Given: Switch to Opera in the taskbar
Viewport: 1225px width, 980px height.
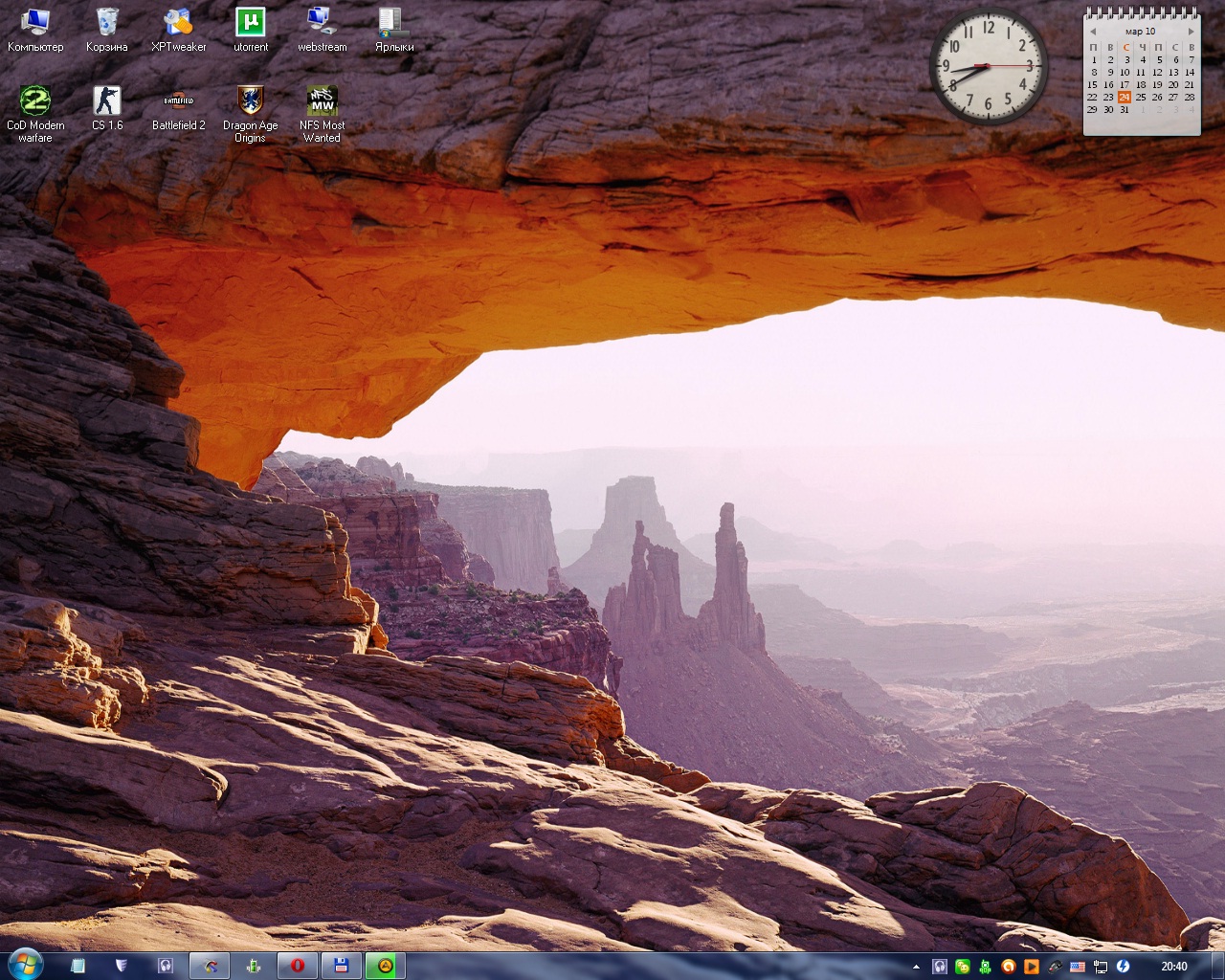Looking at the screenshot, I should click(298, 966).
